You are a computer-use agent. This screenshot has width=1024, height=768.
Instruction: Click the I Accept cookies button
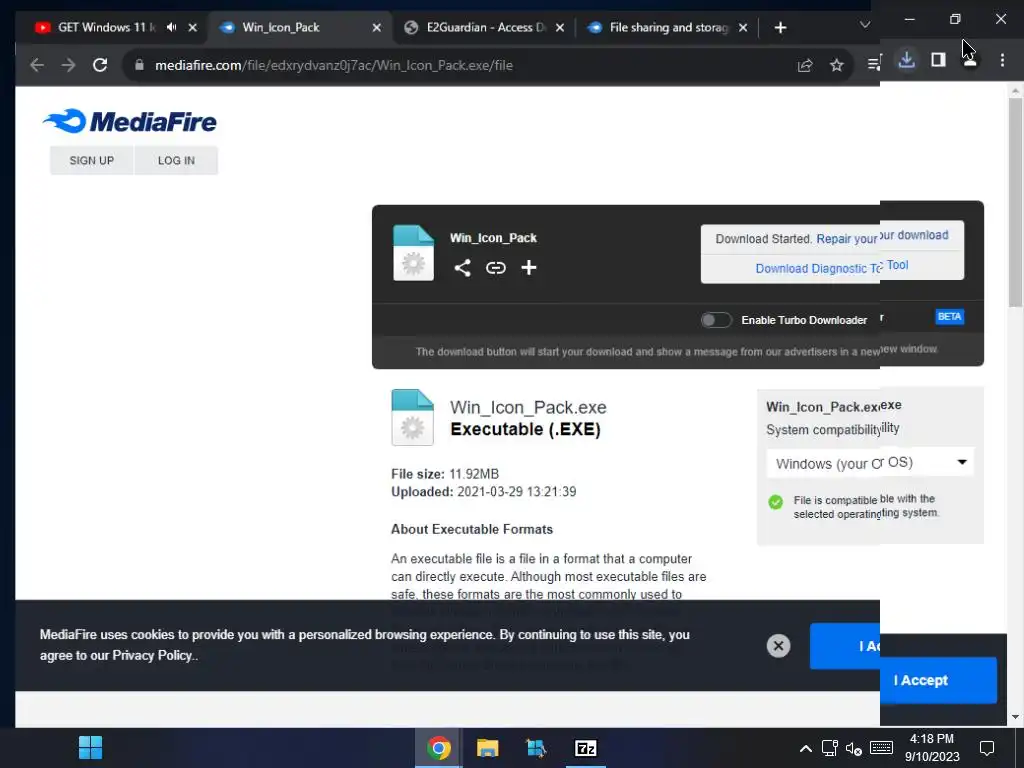pyautogui.click(x=938, y=680)
